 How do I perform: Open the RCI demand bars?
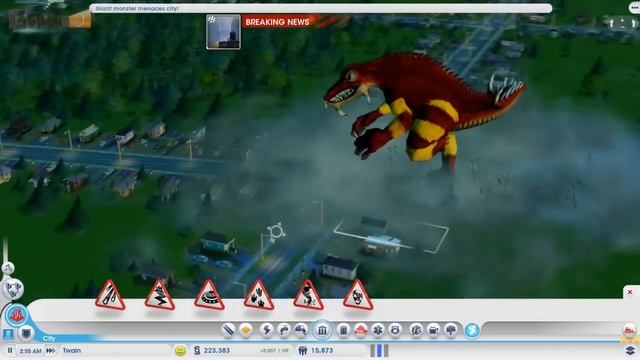pyautogui.click(x=380, y=350)
